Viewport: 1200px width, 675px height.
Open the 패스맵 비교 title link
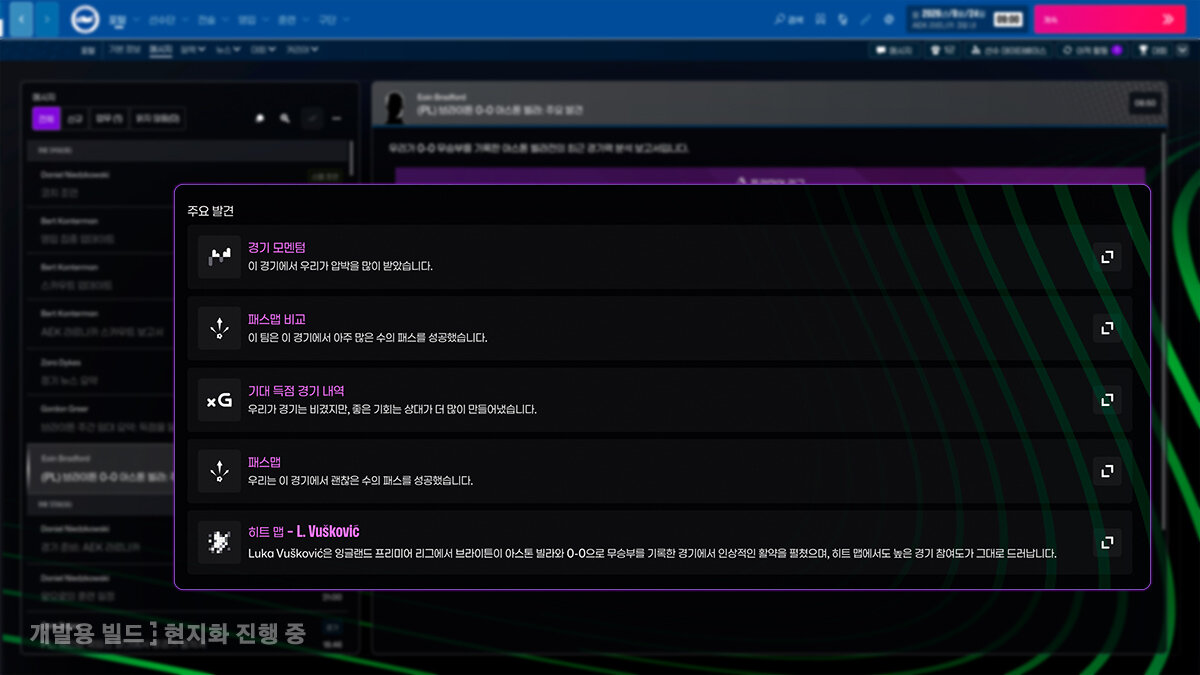coord(277,319)
